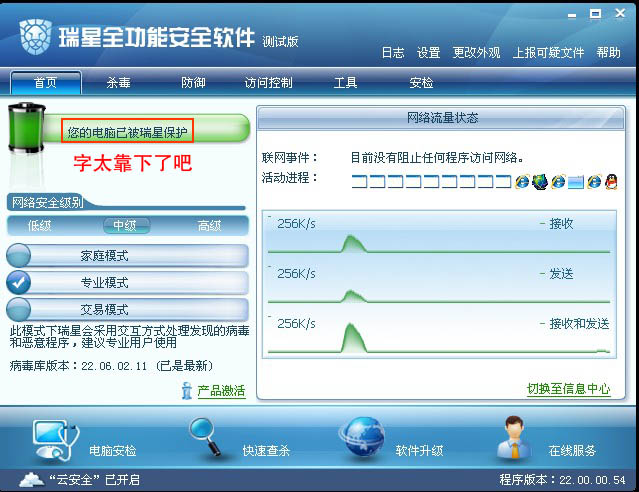This screenshot has height=492, width=639.
Task: Select the checked 专业模式 radio option
Action: [x=18, y=282]
